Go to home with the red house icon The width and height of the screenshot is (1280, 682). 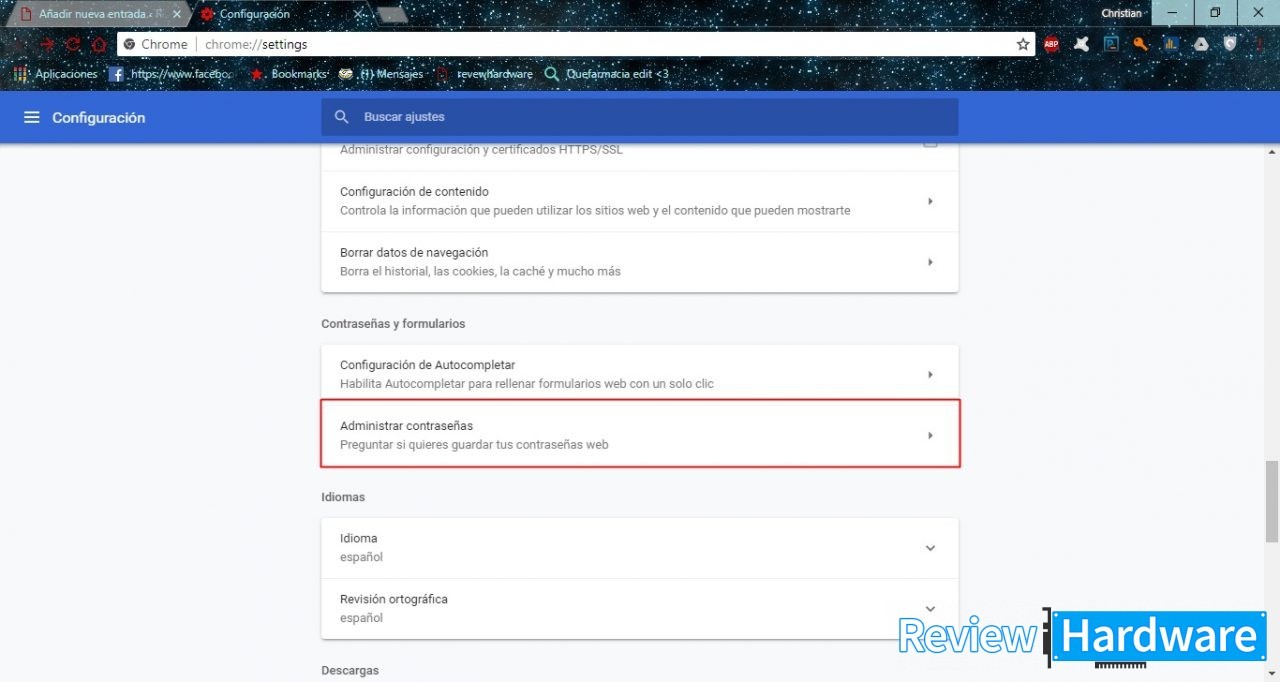pyautogui.click(x=98, y=44)
